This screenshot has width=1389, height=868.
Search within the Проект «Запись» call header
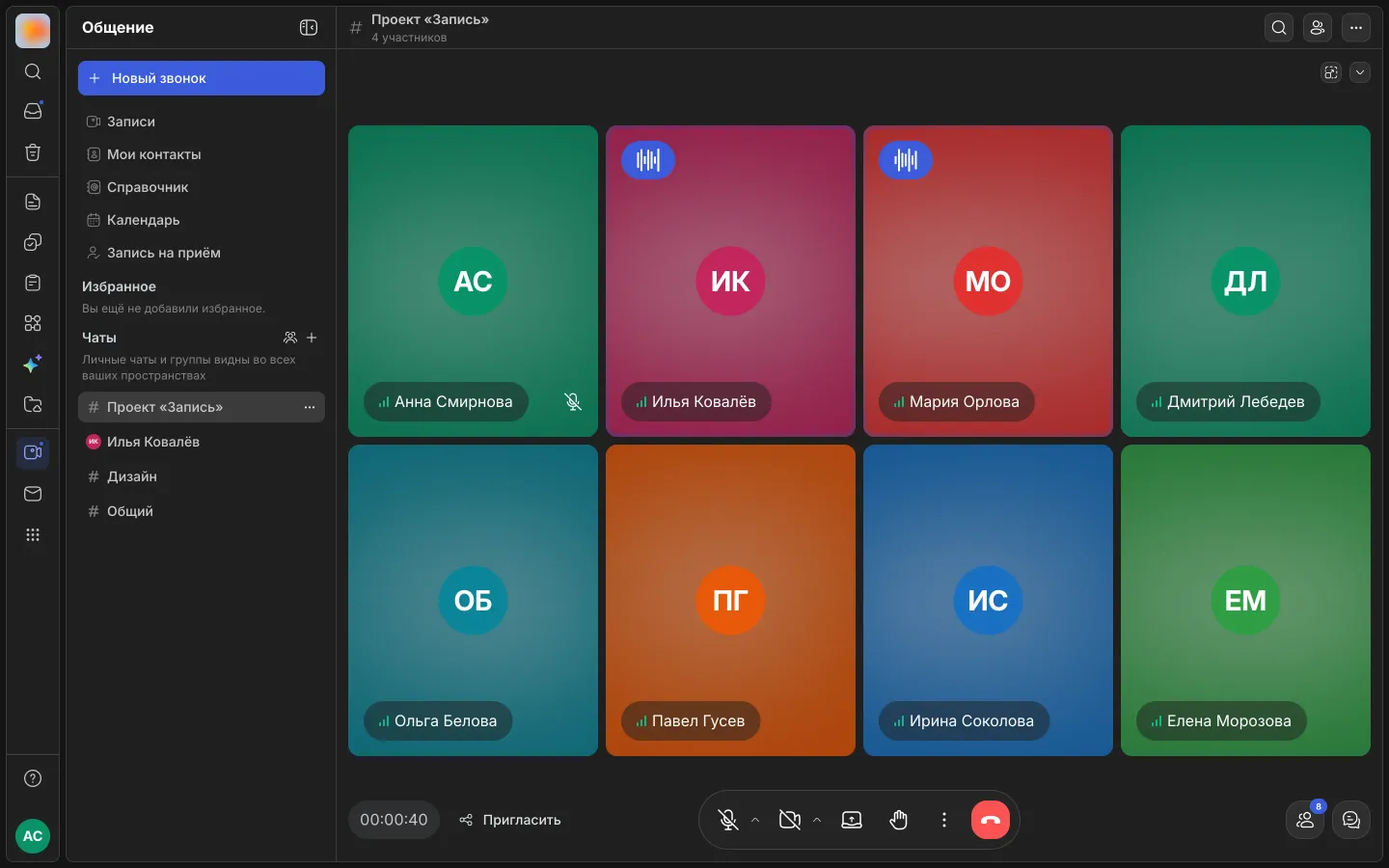[1279, 28]
